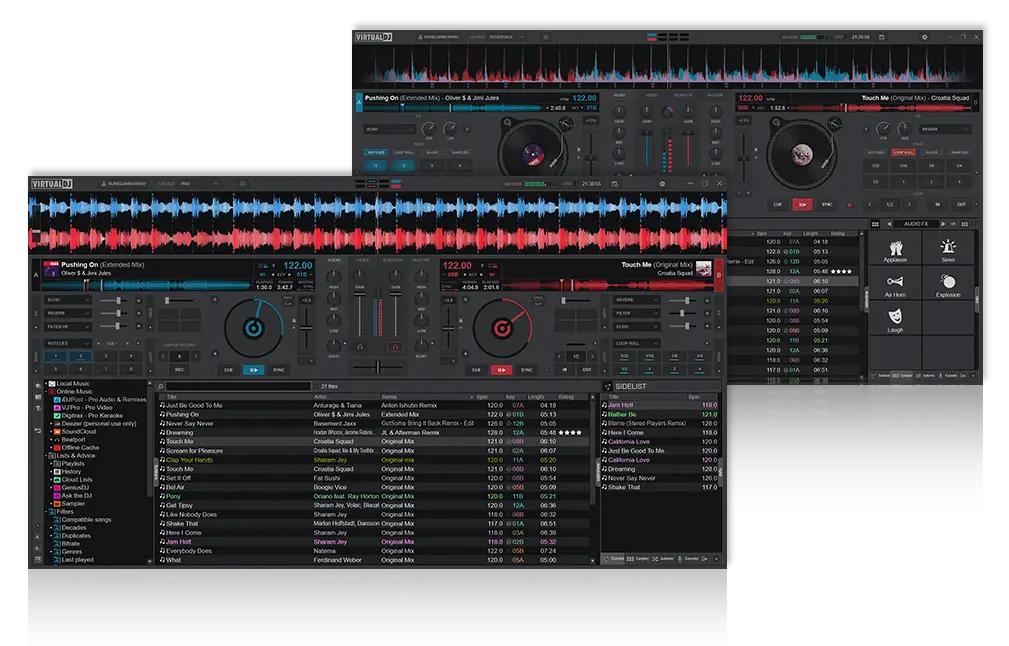1009x646 pixels.
Task: Open the LOOP ROLL pad mode dropdown
Action: click(636, 344)
